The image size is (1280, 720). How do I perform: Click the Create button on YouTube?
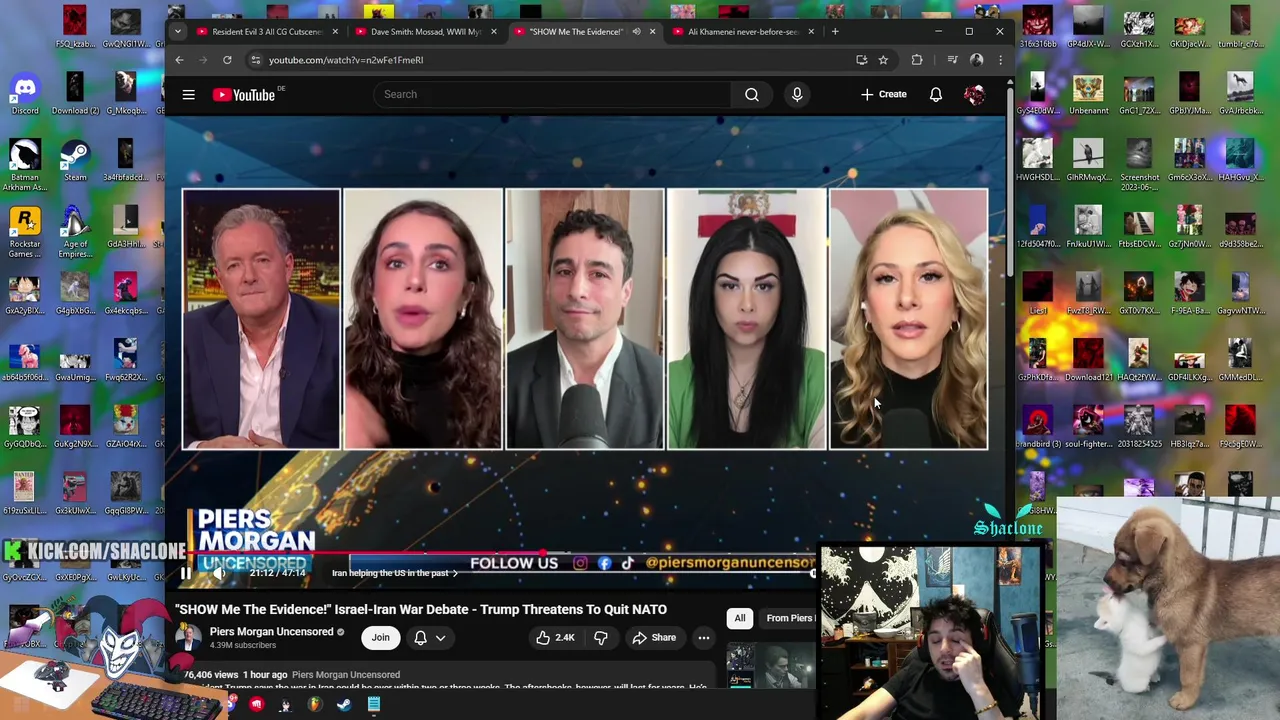(x=884, y=95)
